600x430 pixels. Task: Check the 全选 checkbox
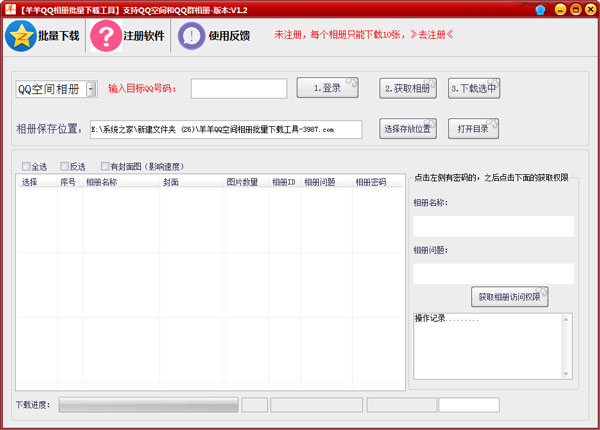(x=26, y=166)
